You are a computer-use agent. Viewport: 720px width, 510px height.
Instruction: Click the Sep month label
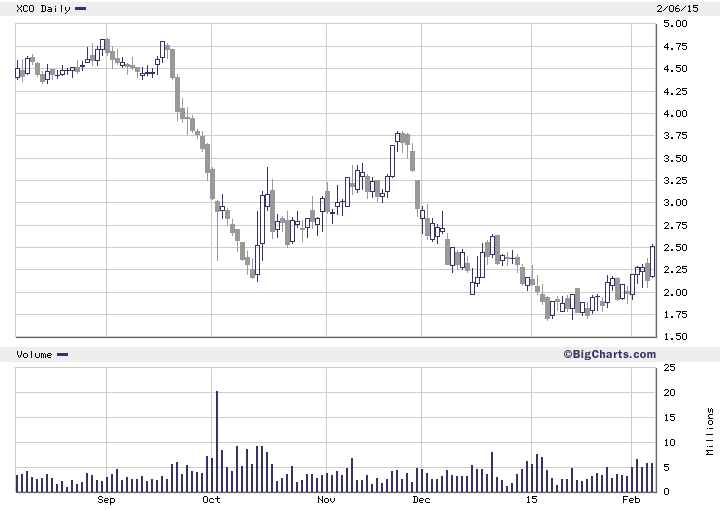pyautogui.click(x=106, y=500)
